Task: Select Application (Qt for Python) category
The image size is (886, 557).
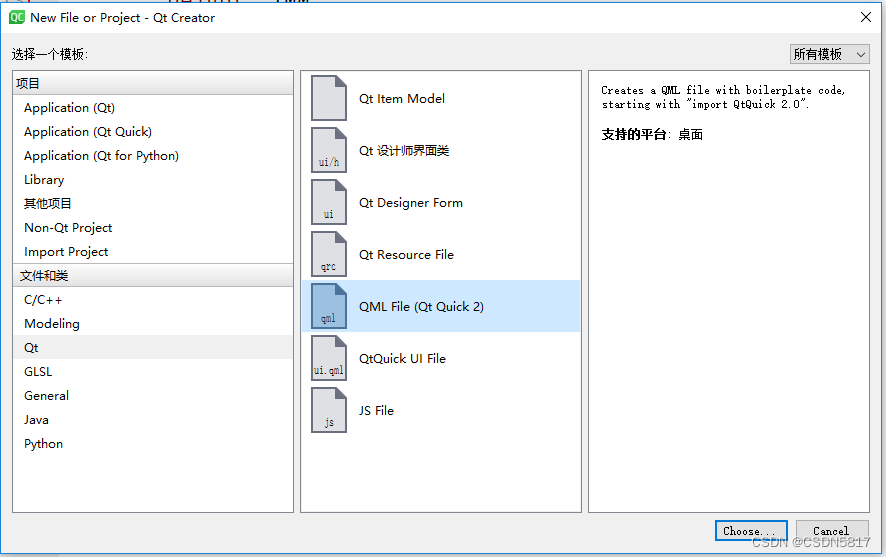Action: tap(153, 155)
